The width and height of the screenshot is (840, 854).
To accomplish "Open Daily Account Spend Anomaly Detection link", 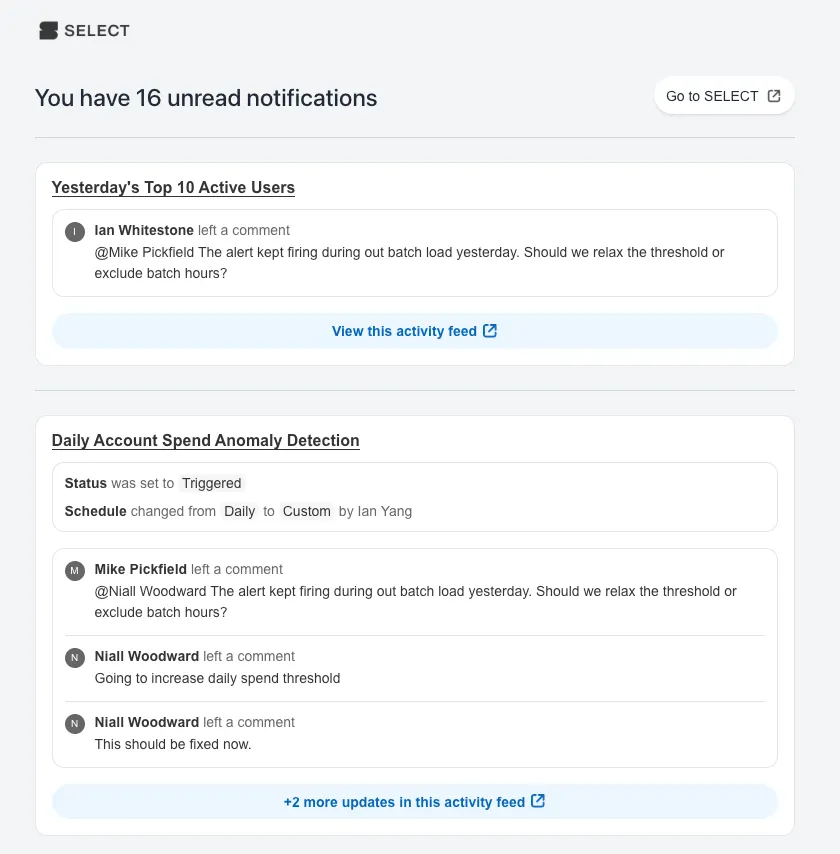I will pyautogui.click(x=205, y=440).
